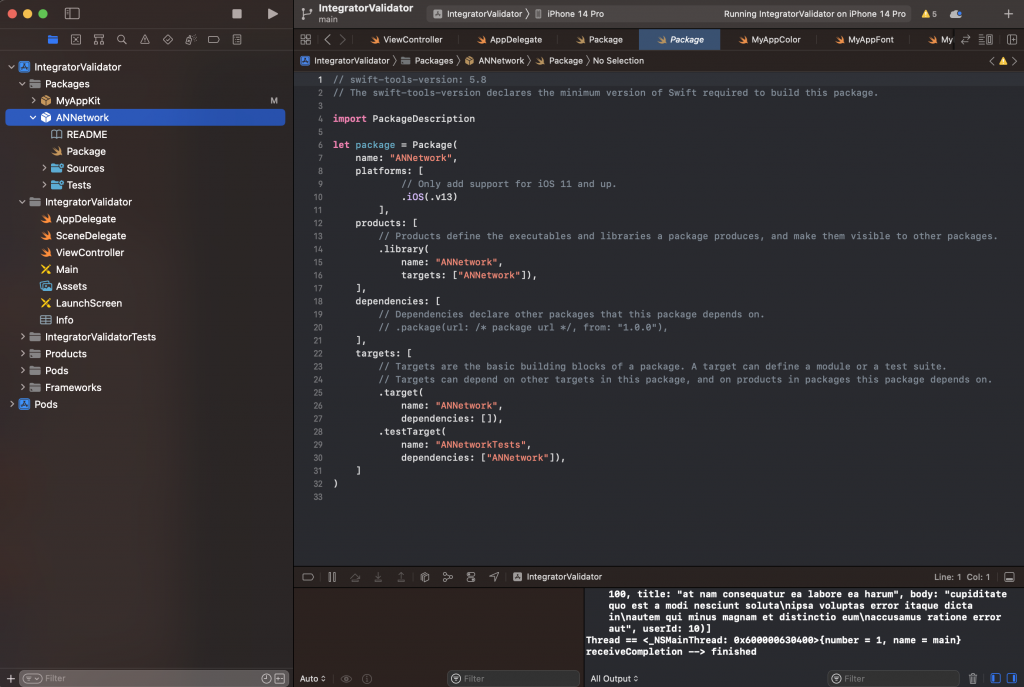Open the Report navigator
Viewport: 1024px width, 687px height.
pos(237,40)
